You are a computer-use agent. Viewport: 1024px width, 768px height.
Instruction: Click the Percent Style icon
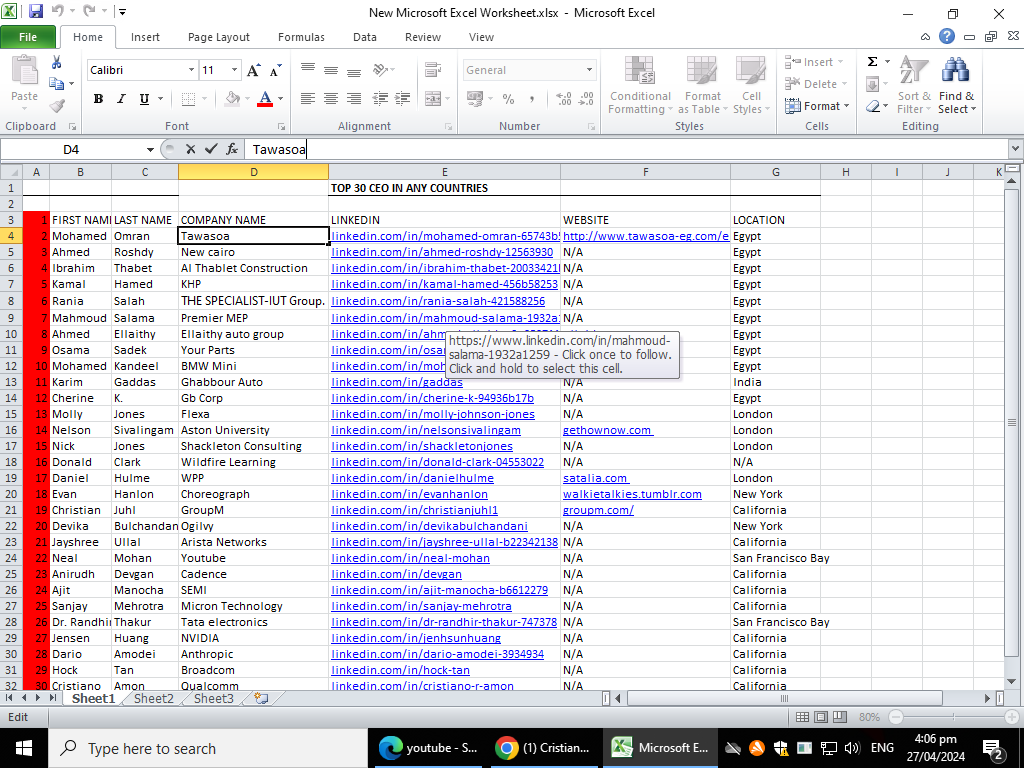[x=508, y=99]
